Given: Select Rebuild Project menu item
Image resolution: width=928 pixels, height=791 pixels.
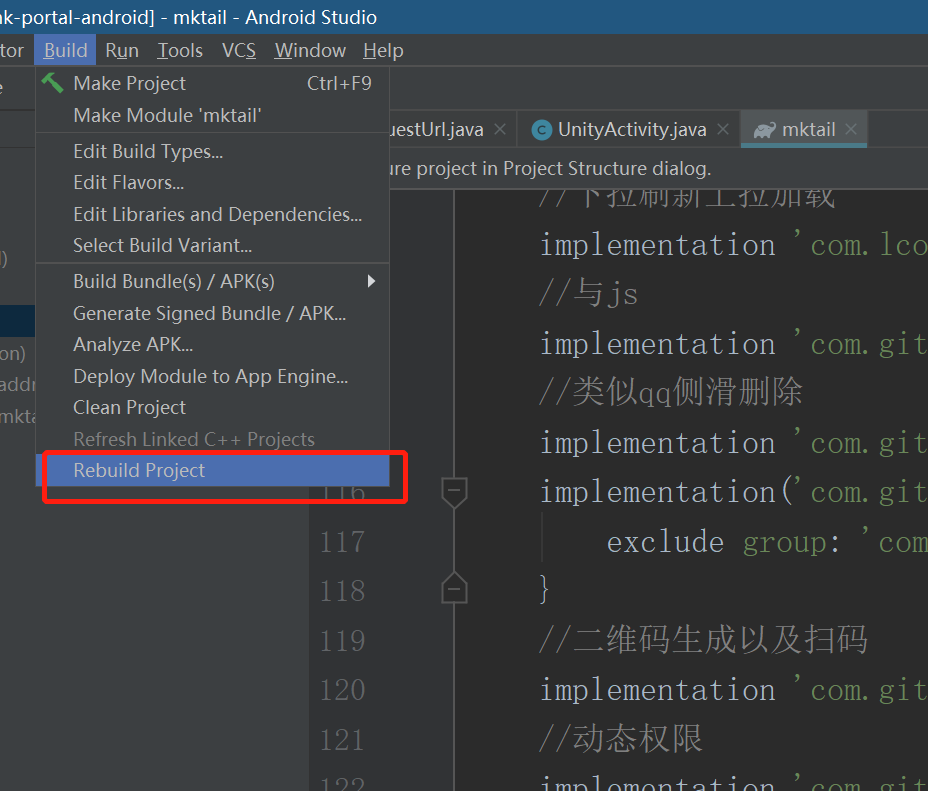Looking at the screenshot, I should (x=212, y=470).
